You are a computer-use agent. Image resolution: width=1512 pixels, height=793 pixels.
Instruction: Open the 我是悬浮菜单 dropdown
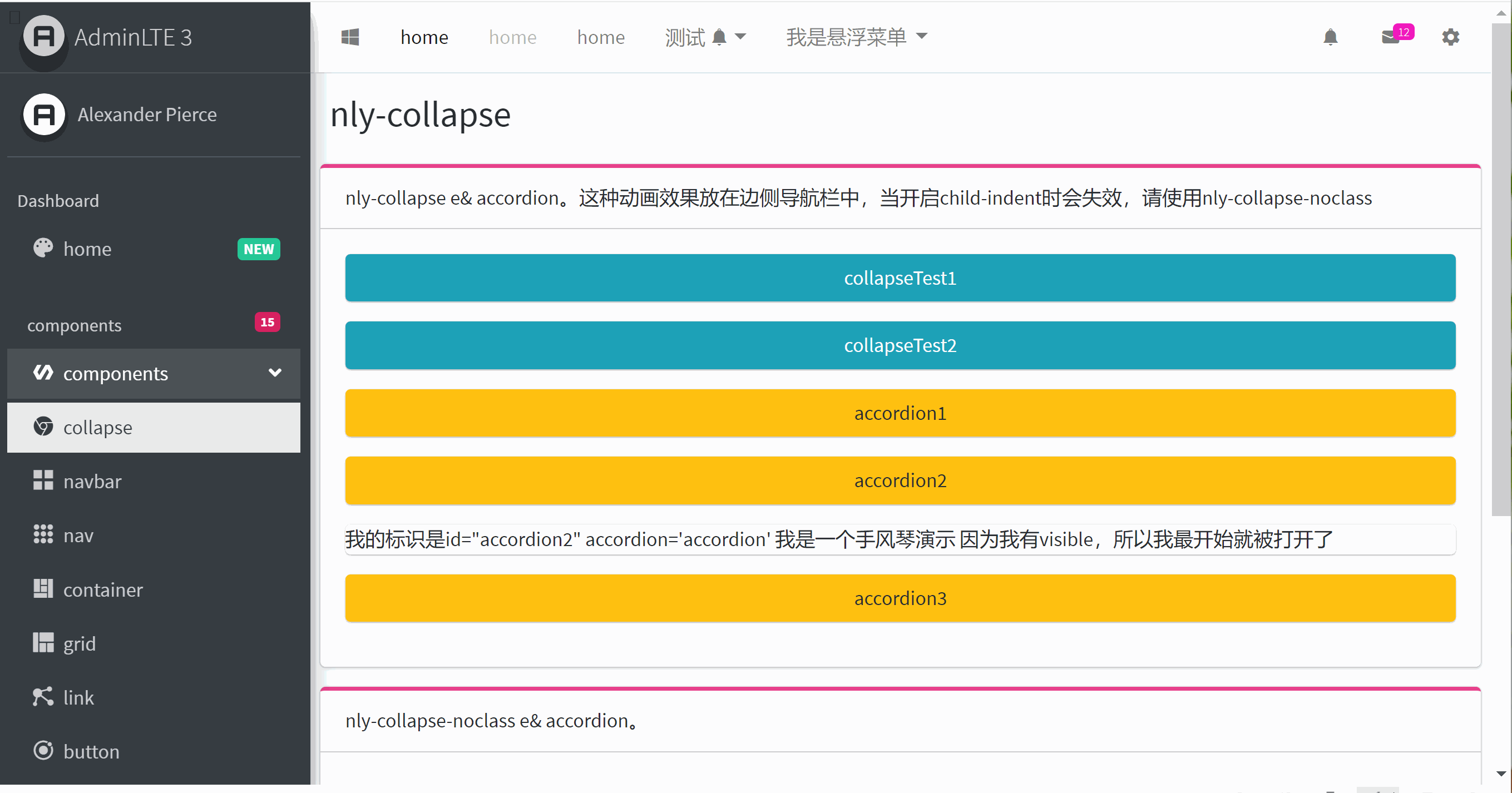coord(856,37)
